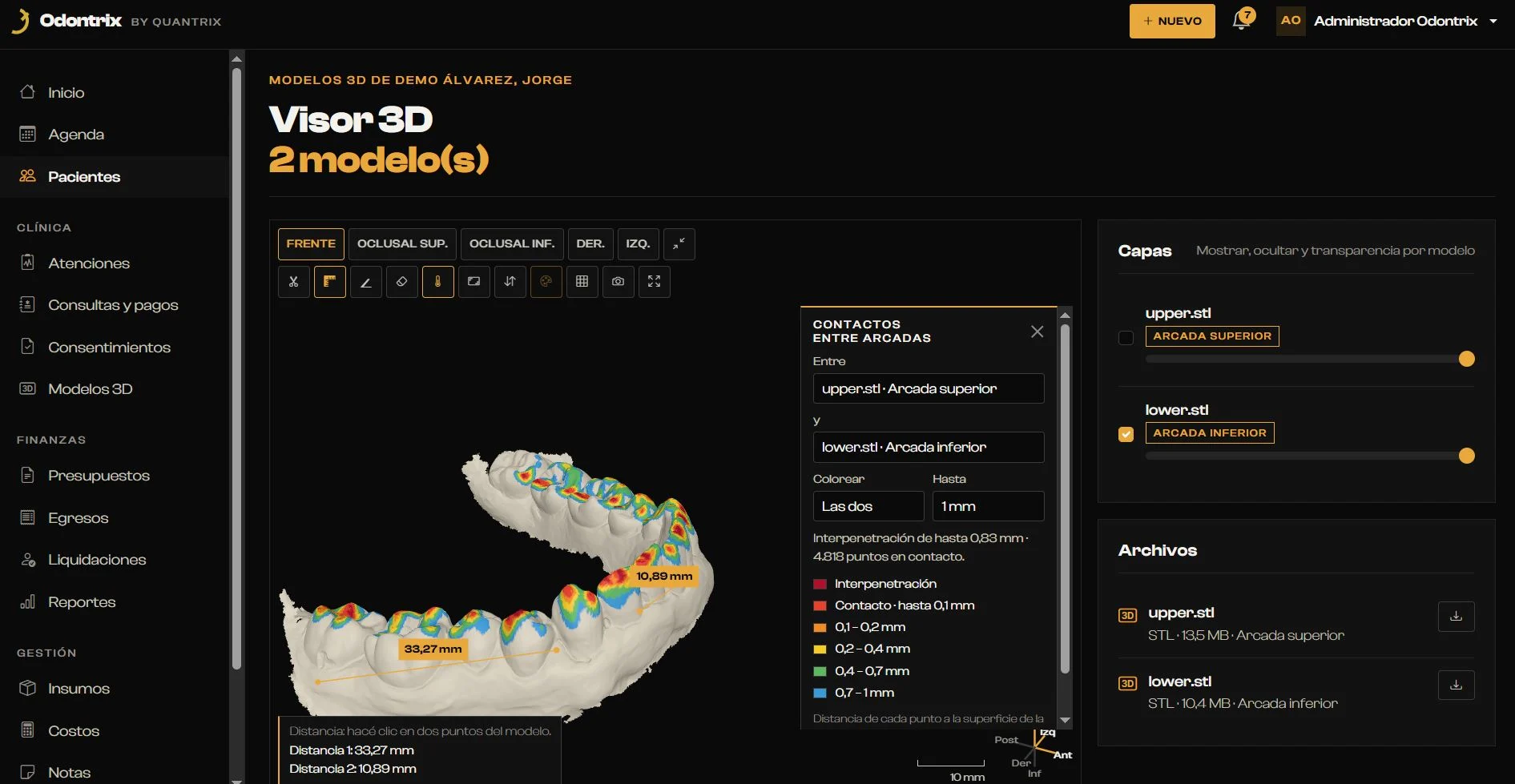Open Costos in the sidebar

(115, 730)
